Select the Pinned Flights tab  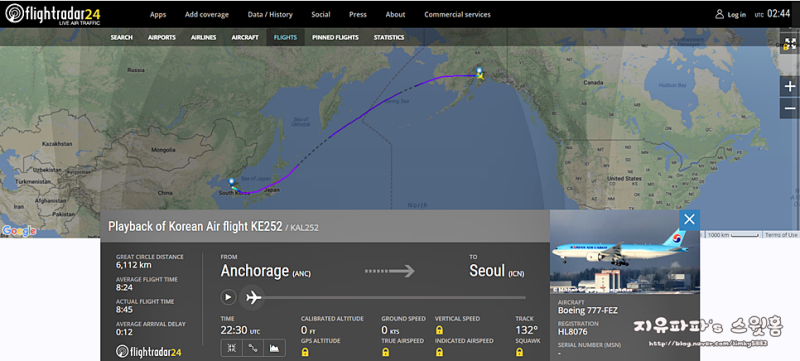[335, 37]
